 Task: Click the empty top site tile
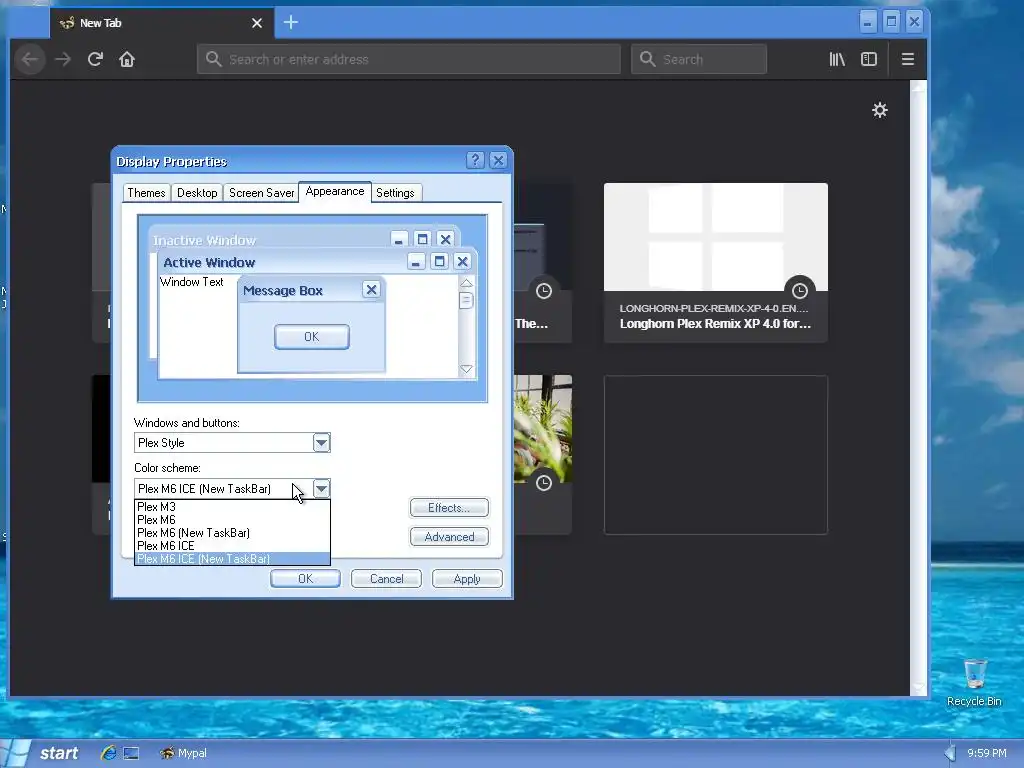click(716, 455)
